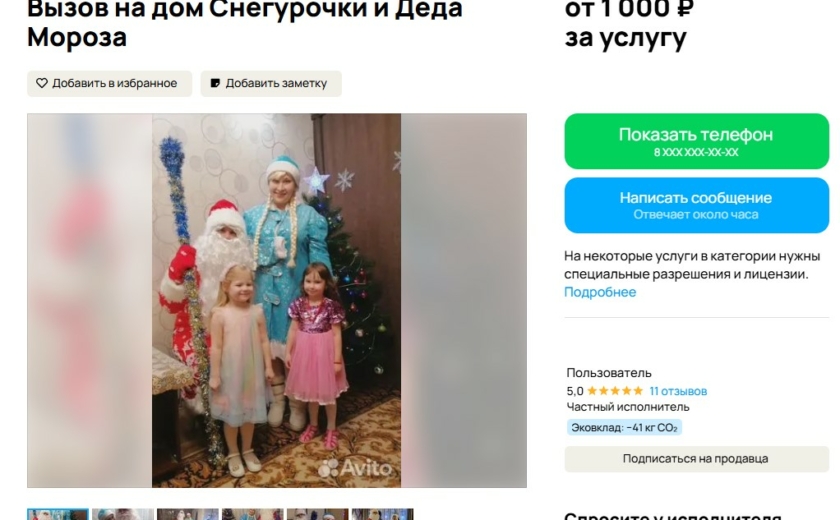This screenshot has height=520, width=840.
Task: Click the Эковклад −41 кг CO₂ badge
Action: coord(624,427)
